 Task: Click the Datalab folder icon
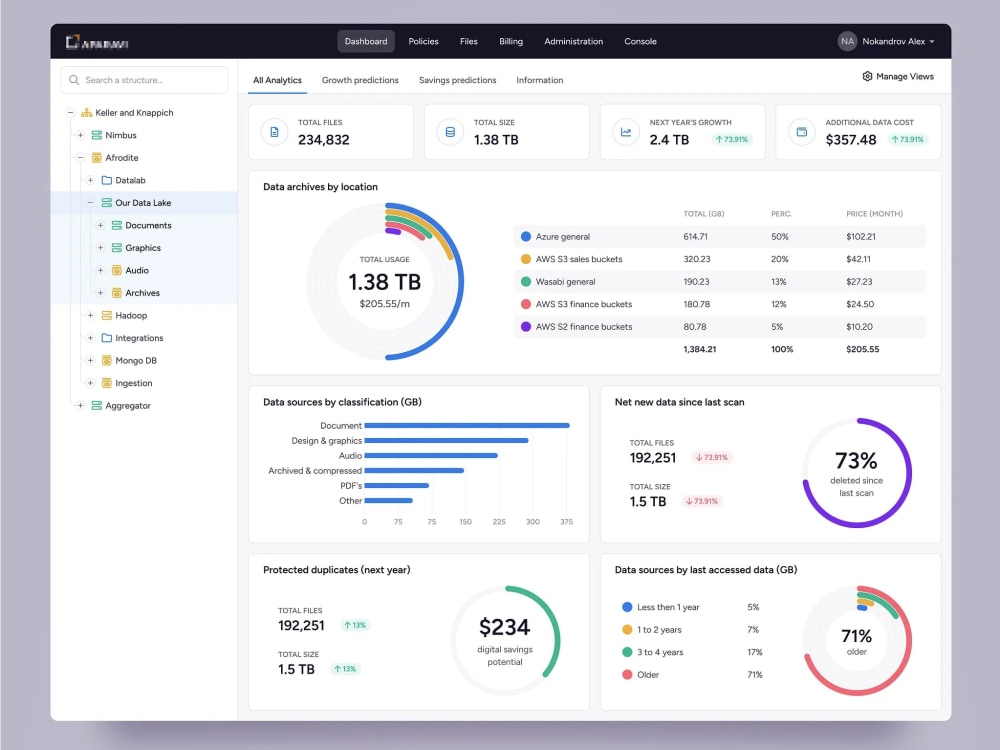coord(107,180)
